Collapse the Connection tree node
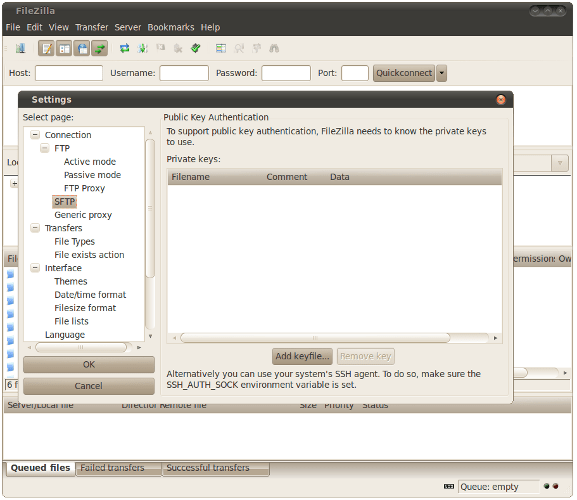Image resolution: width=577 pixels, height=500 pixels. pyautogui.click(x=35, y=135)
